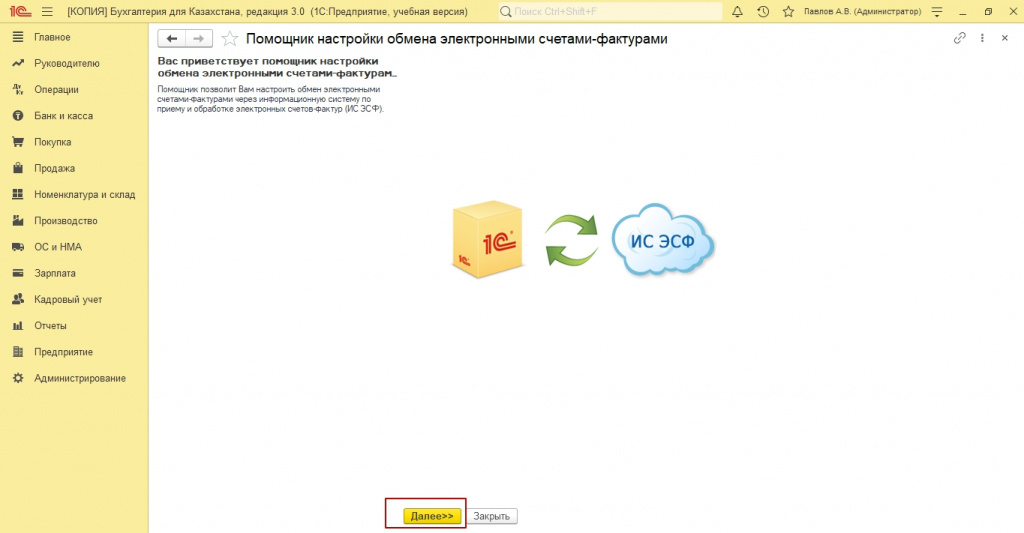The height and width of the screenshot is (533, 1024).
Task: Open the service settings dropdown icon
Action: [x=937, y=12]
